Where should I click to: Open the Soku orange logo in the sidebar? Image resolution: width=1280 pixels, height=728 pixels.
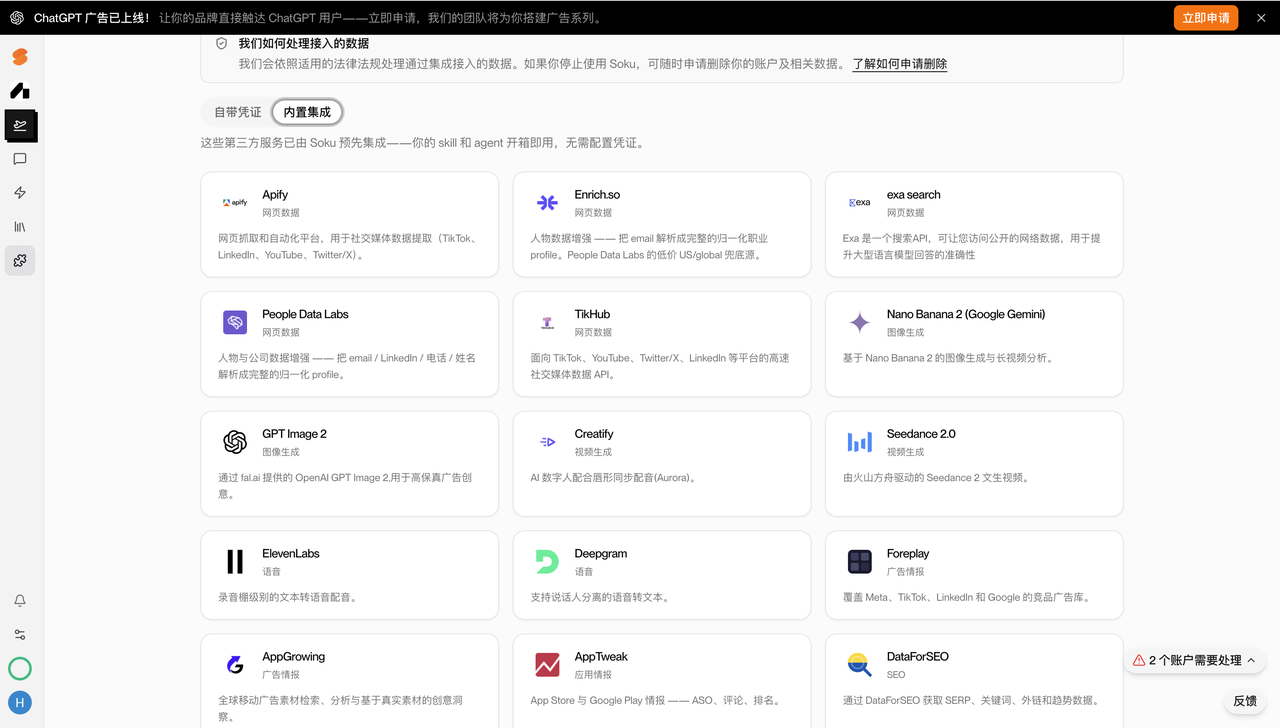tap(20, 57)
